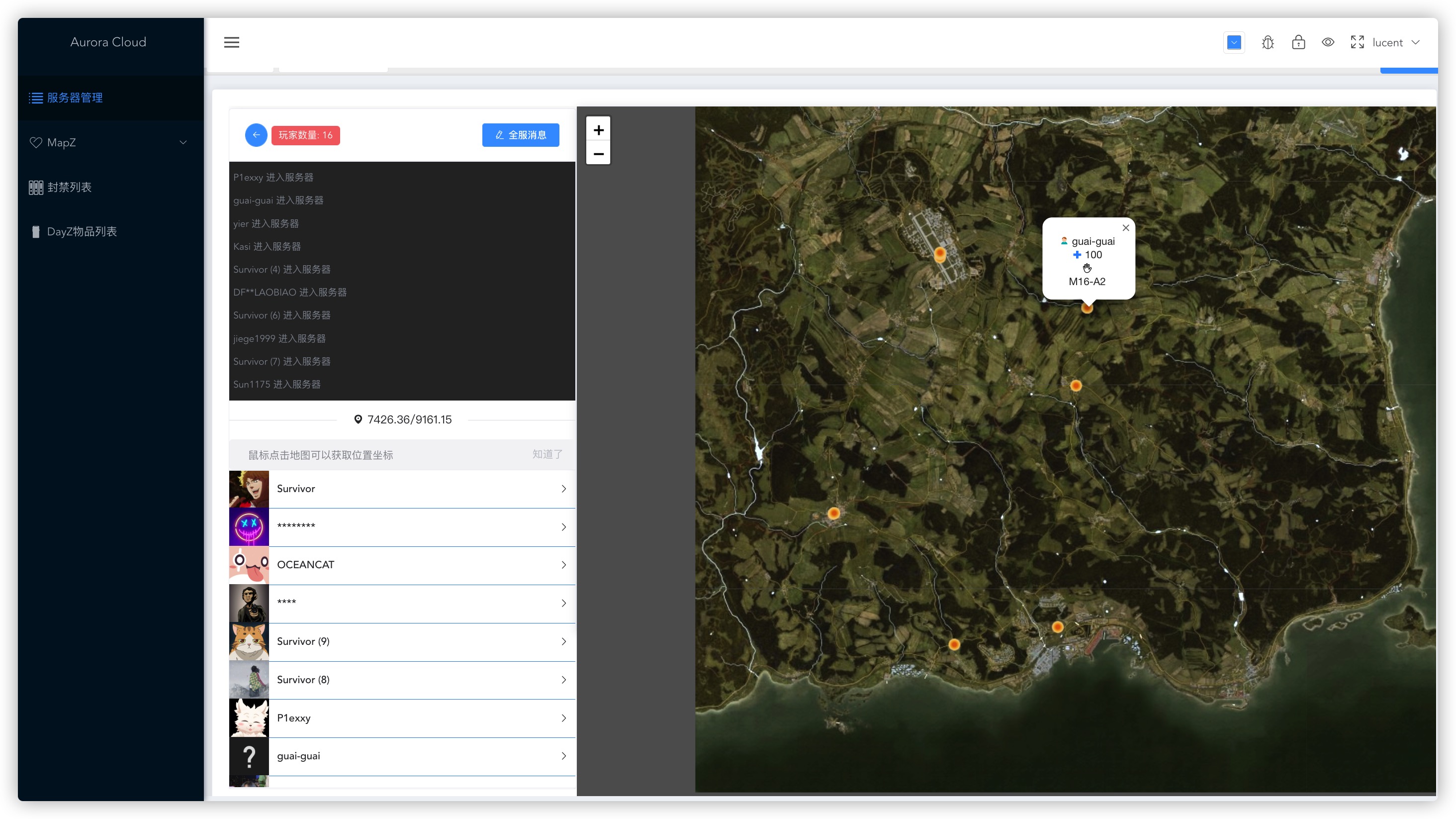Screen dimensions: 1456x819
Task: Click the blue back arrow button
Action: (256, 135)
